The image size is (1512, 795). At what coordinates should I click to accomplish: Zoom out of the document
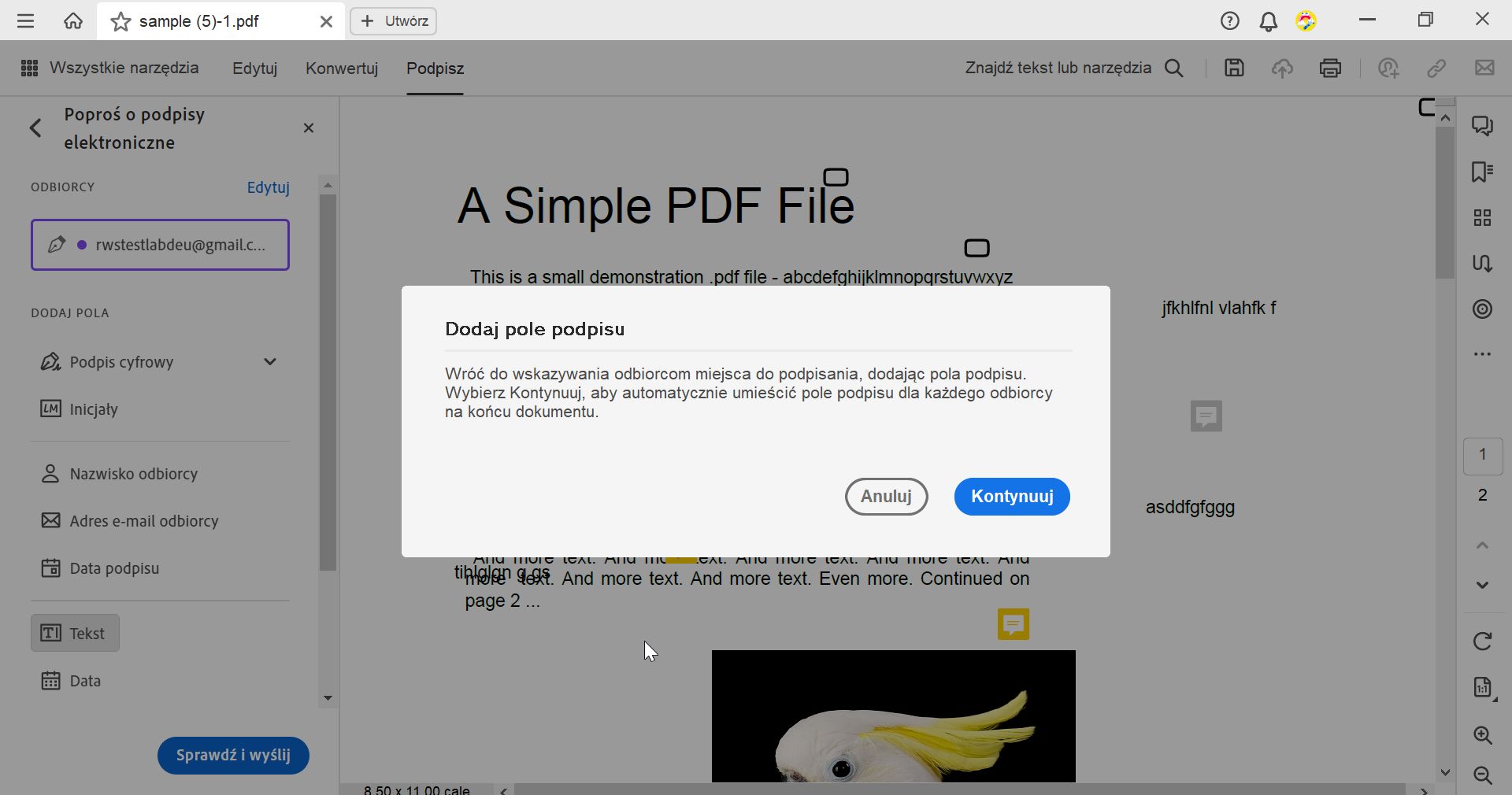click(1483, 775)
